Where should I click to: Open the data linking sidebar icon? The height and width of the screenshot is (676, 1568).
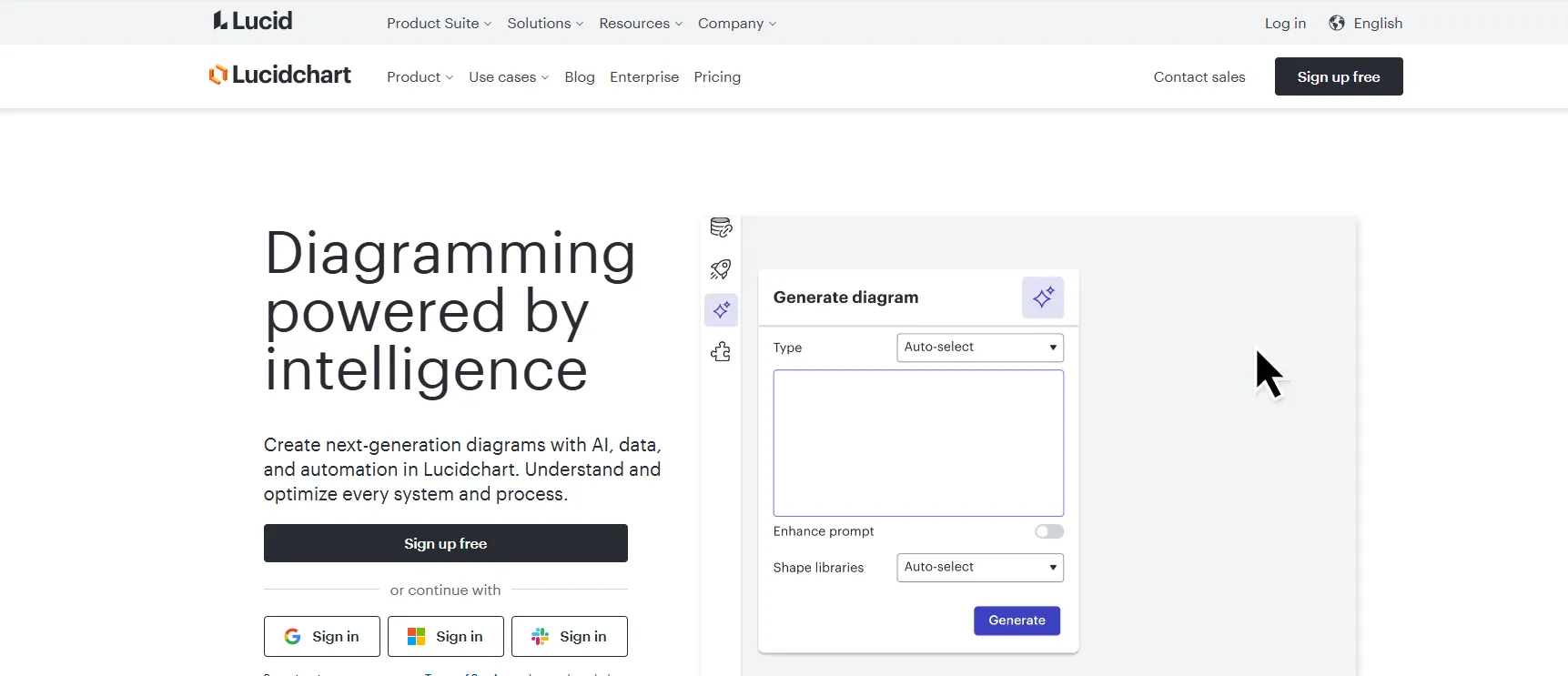721,227
